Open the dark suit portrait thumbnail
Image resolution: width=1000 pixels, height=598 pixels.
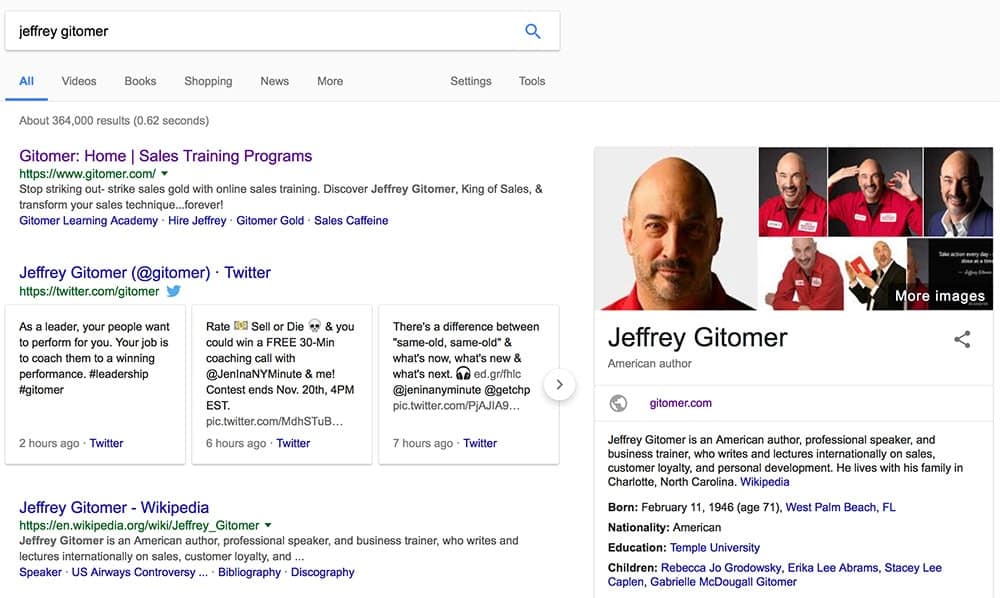click(x=959, y=192)
